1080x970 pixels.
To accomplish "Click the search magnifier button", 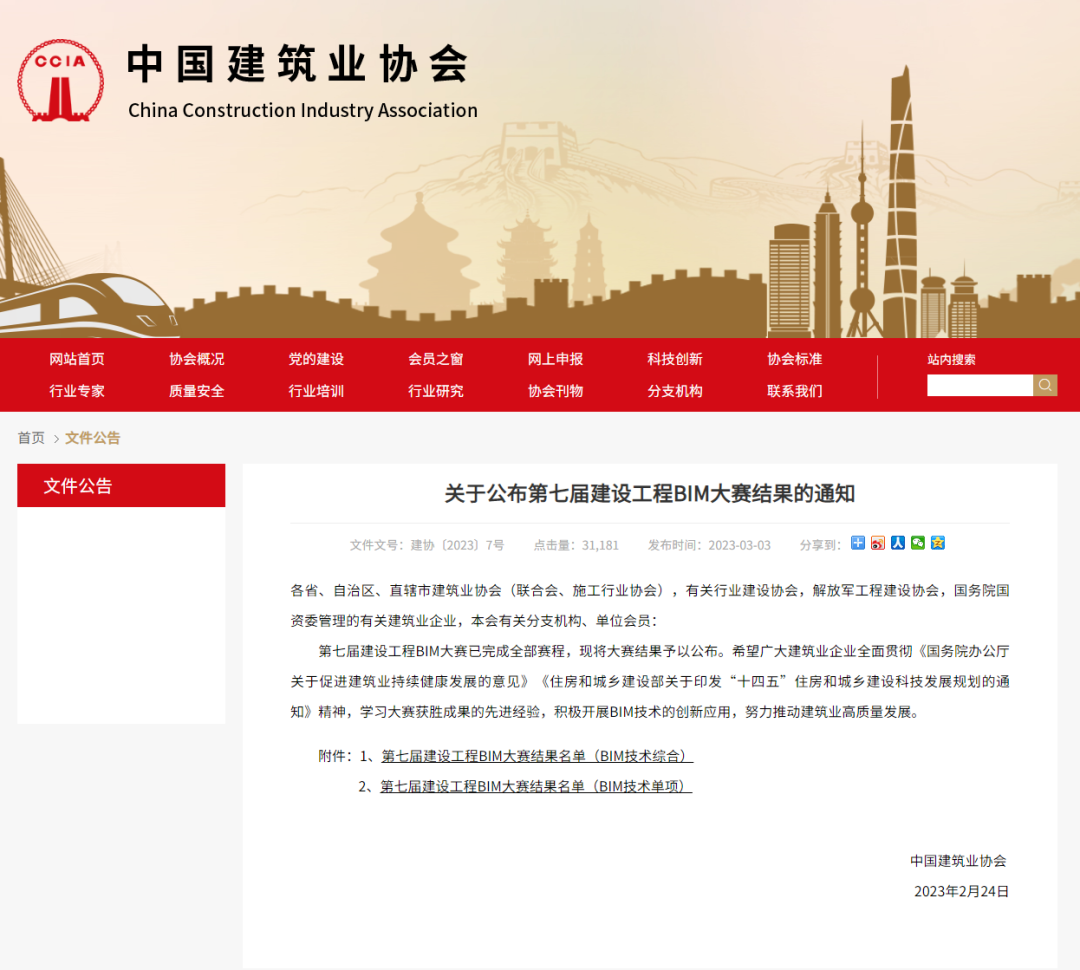I will pyautogui.click(x=1045, y=385).
